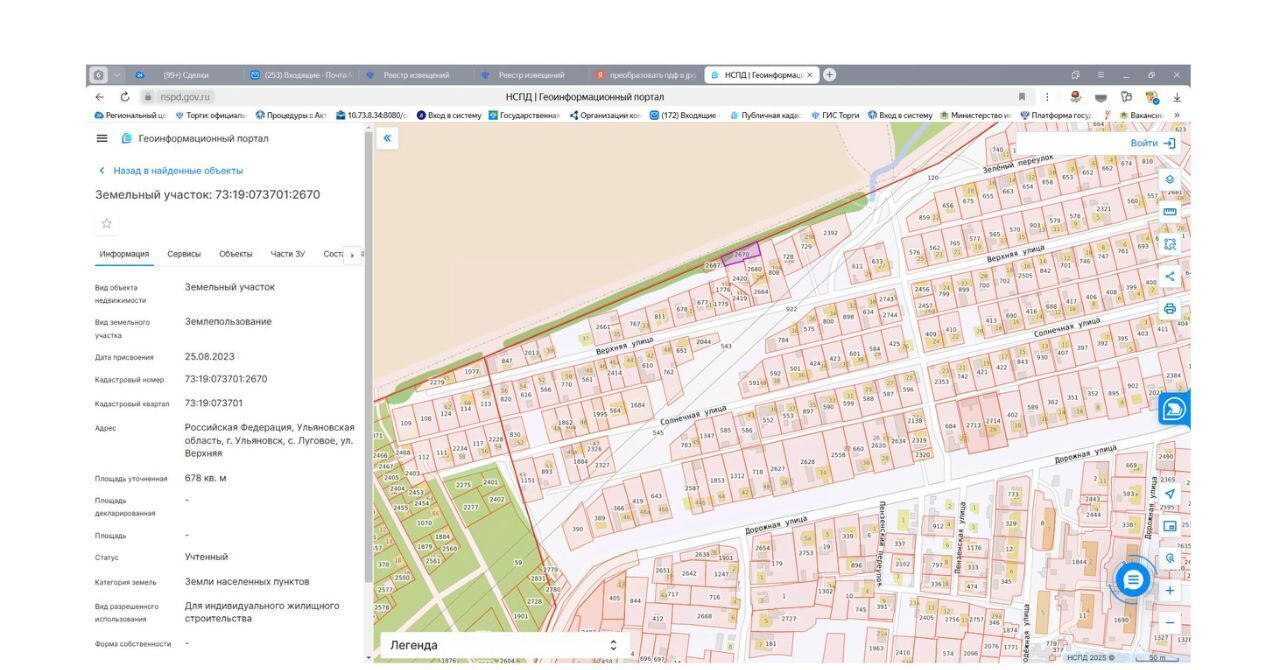This screenshot has height=670, width=1280.
Task: Expand the Легенда panel
Action: (503, 646)
